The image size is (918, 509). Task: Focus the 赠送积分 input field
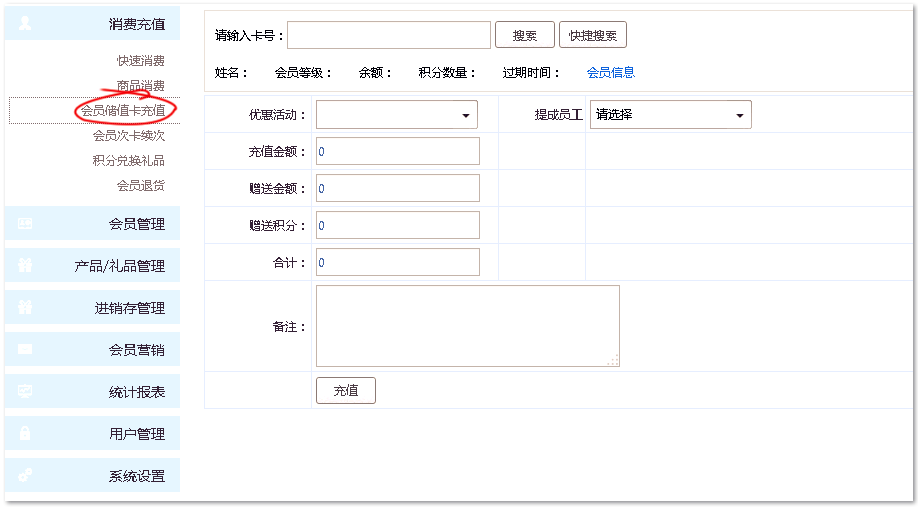398,226
